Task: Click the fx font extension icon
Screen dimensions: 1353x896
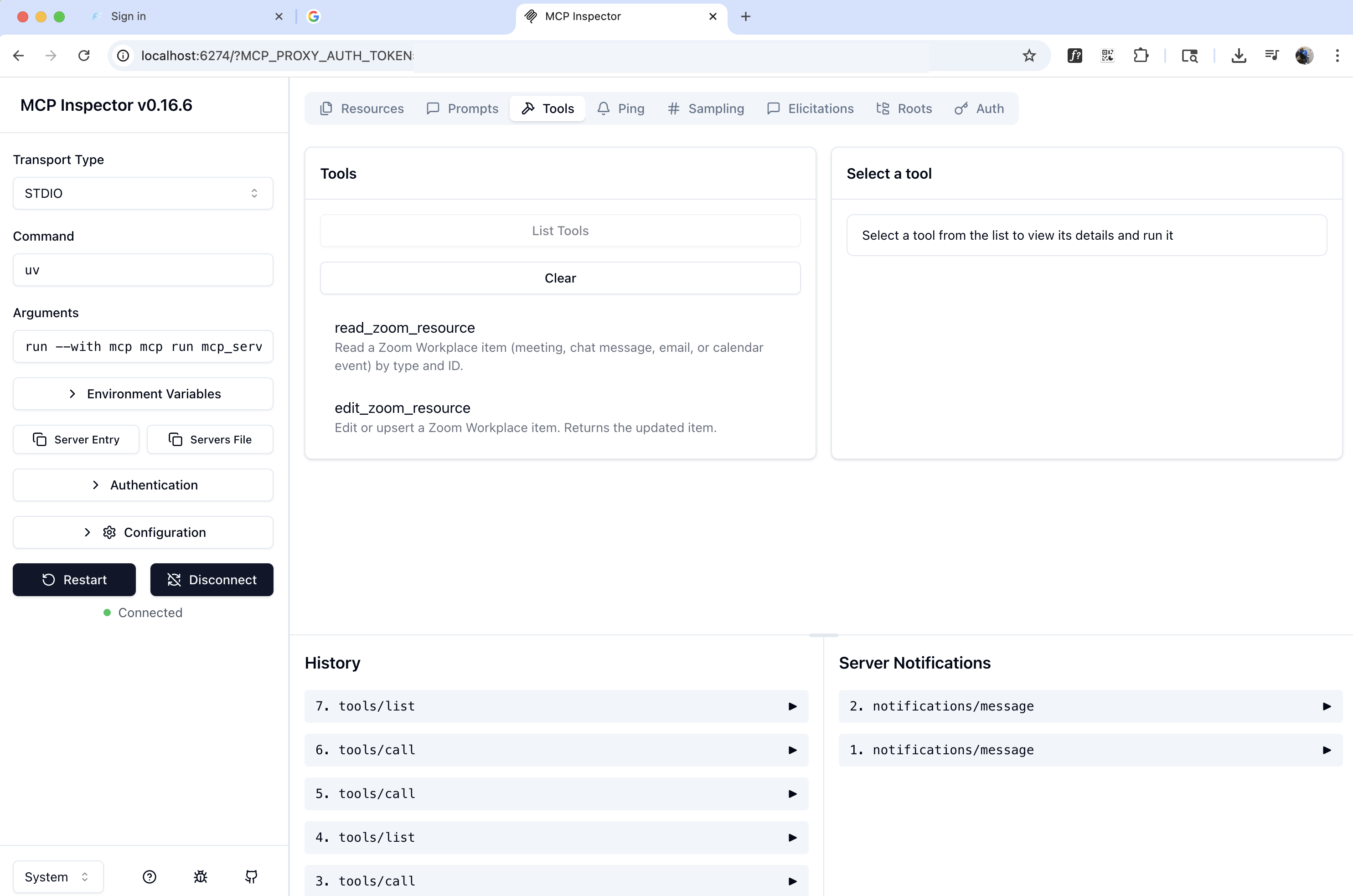Action: tap(1074, 56)
